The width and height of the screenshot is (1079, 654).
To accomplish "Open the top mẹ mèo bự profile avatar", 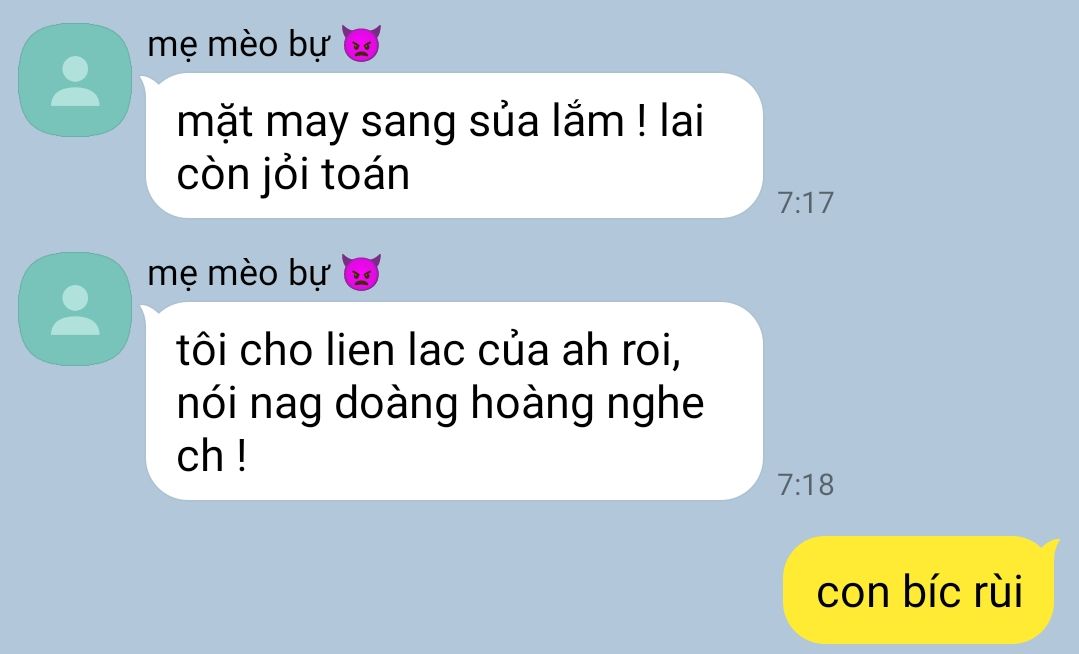I will (75, 80).
